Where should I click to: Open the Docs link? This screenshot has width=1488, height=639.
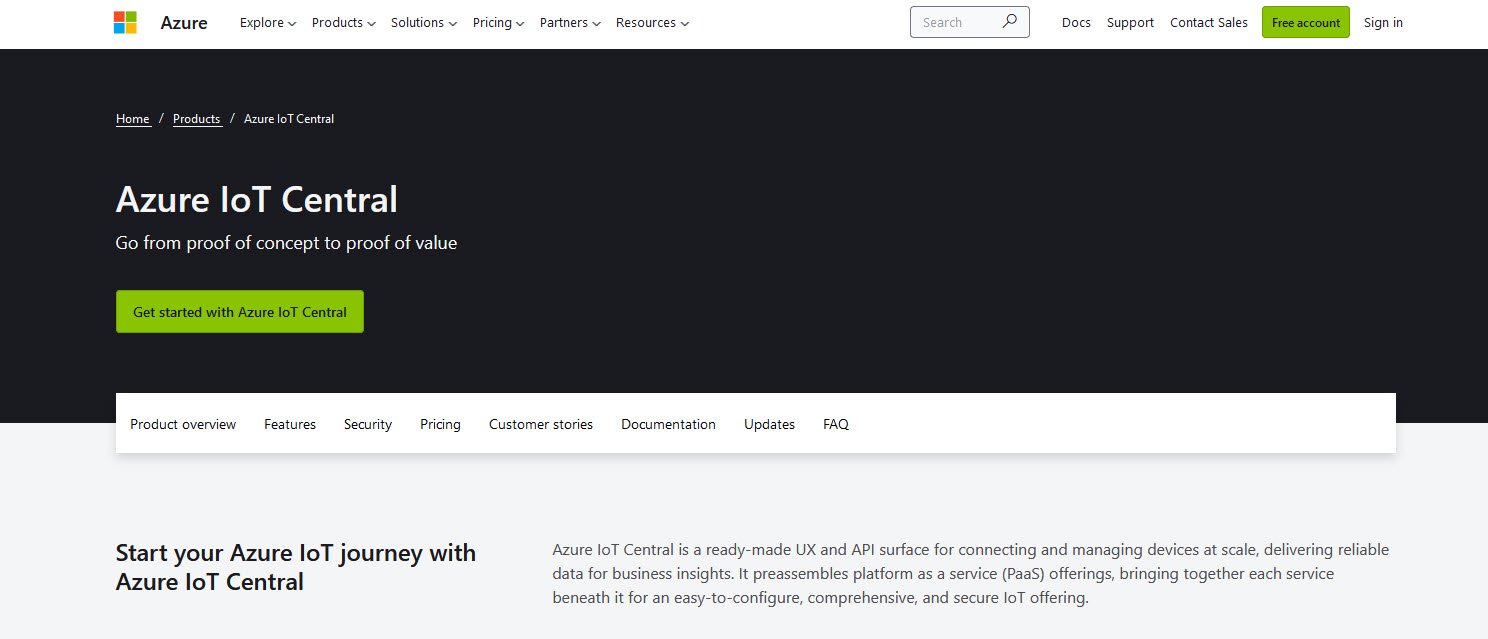pyautogui.click(x=1076, y=22)
